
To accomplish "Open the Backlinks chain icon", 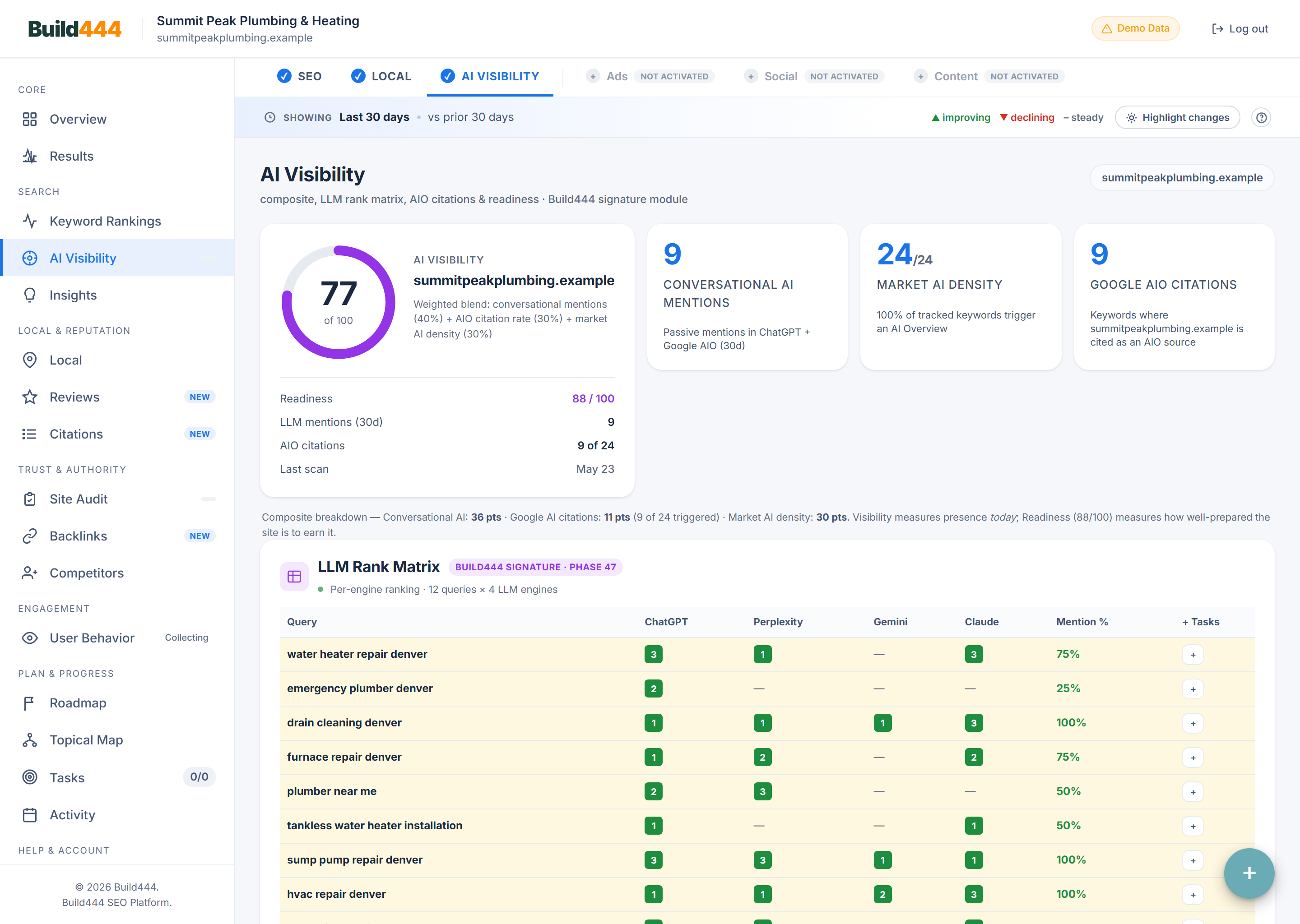I will coord(30,536).
